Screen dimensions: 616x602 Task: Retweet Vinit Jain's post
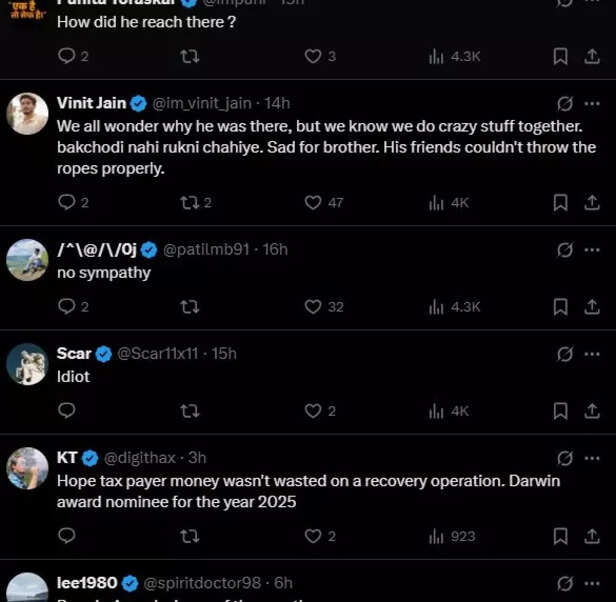(x=188, y=202)
